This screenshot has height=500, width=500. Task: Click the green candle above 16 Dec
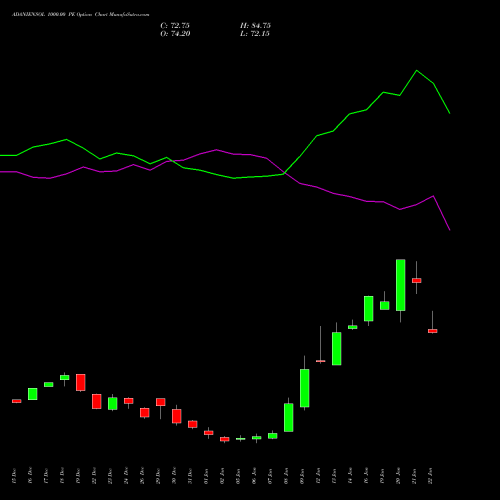[x=33, y=394]
